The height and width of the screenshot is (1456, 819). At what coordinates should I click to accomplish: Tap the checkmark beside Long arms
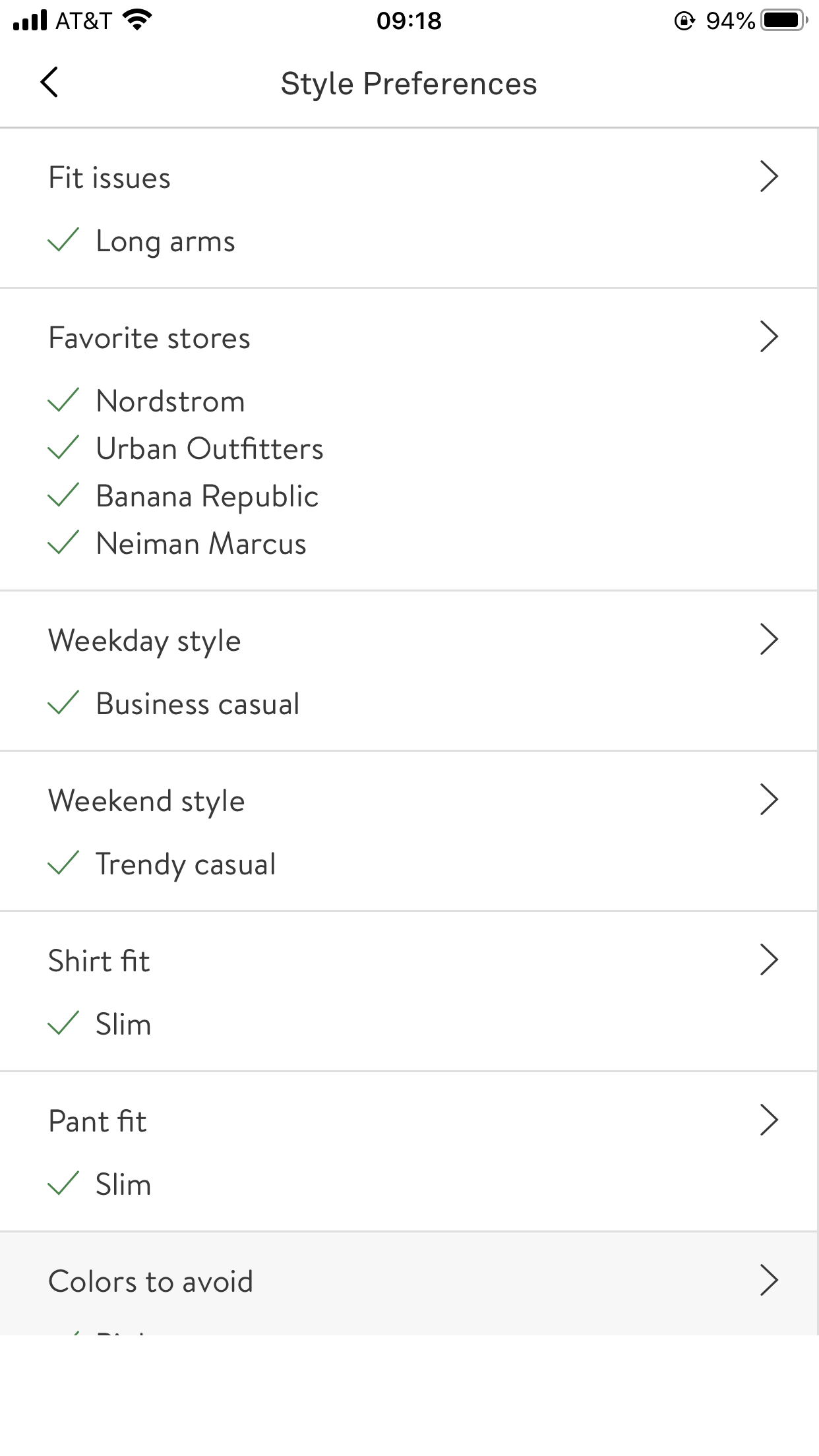(x=64, y=240)
